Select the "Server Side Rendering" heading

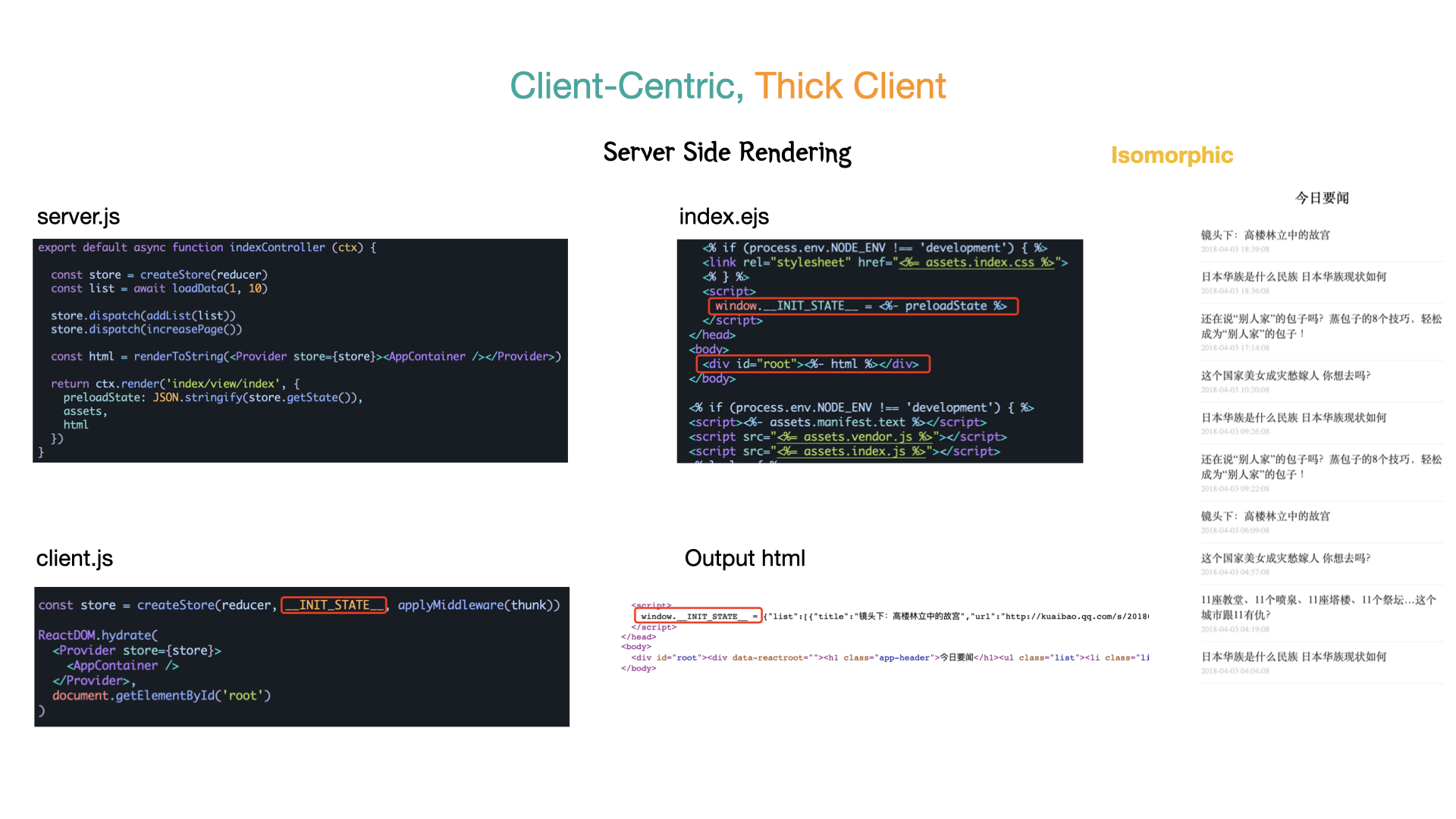[x=727, y=152]
